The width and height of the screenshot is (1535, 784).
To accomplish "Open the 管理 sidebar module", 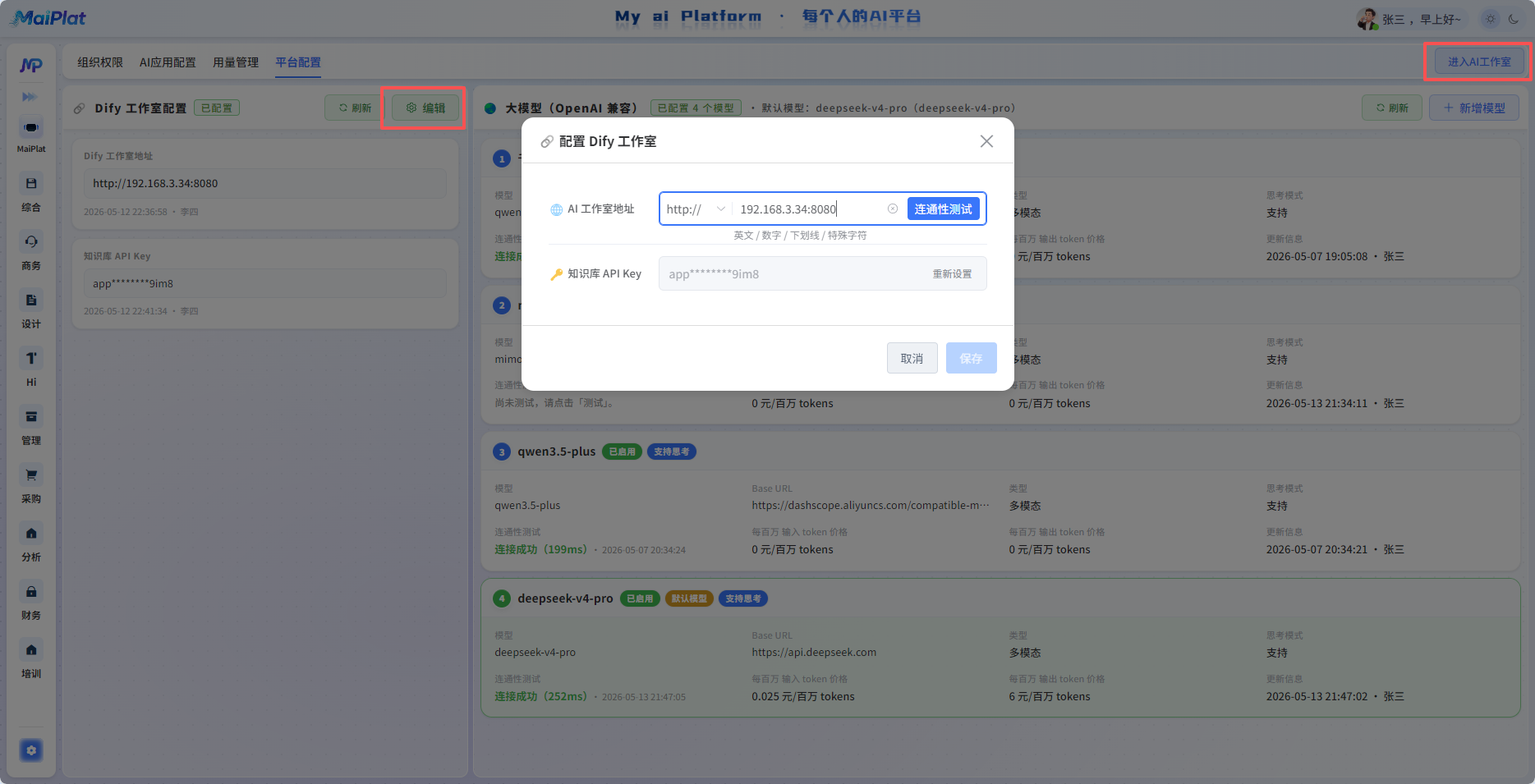I will (31, 427).
